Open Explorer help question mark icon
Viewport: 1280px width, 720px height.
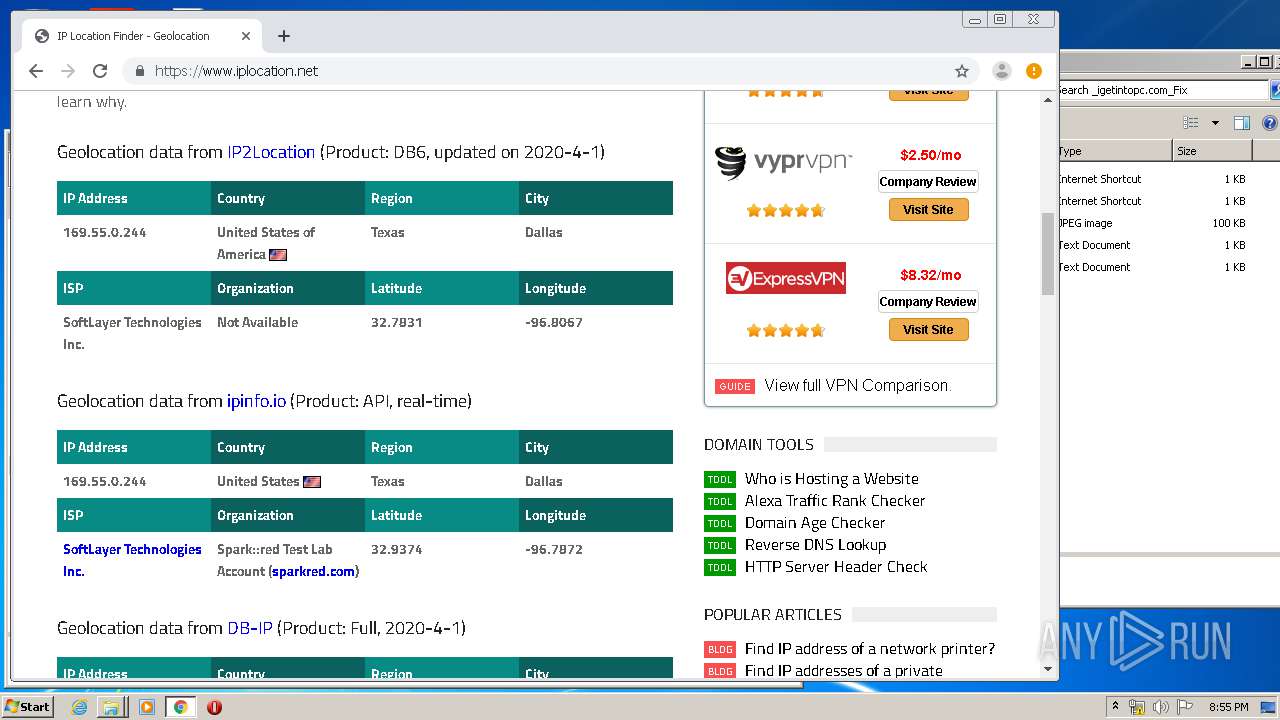pyautogui.click(x=1269, y=123)
